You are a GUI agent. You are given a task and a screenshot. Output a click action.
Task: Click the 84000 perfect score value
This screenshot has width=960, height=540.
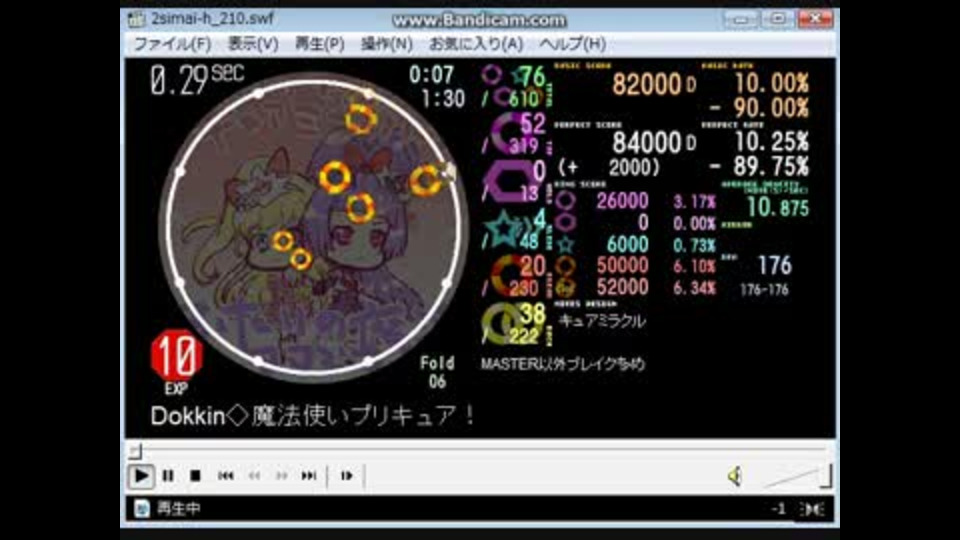(647, 143)
